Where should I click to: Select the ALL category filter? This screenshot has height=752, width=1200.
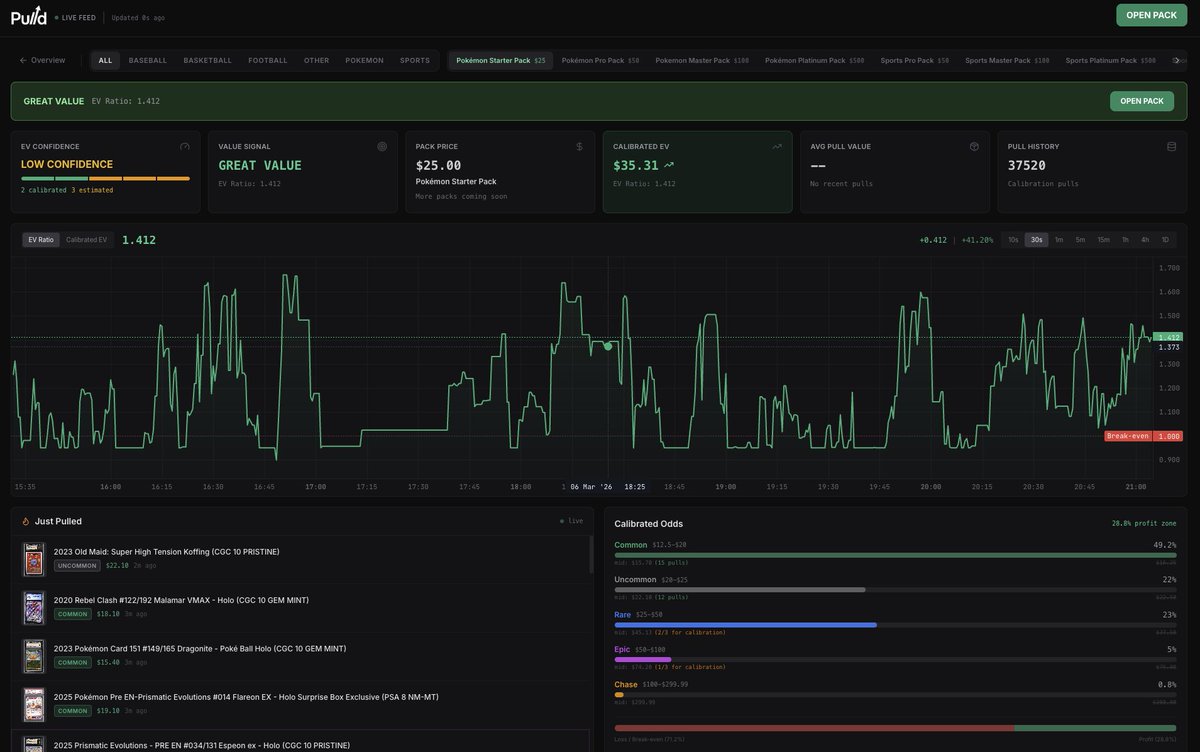coord(105,60)
